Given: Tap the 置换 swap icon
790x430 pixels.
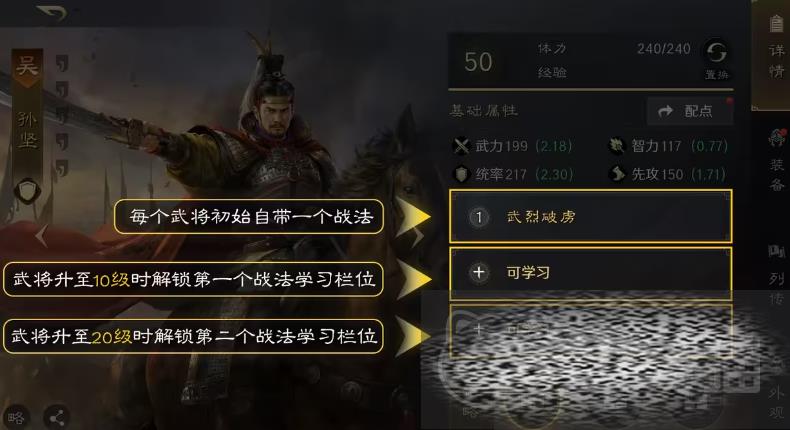Looking at the screenshot, I should tap(716, 52).
